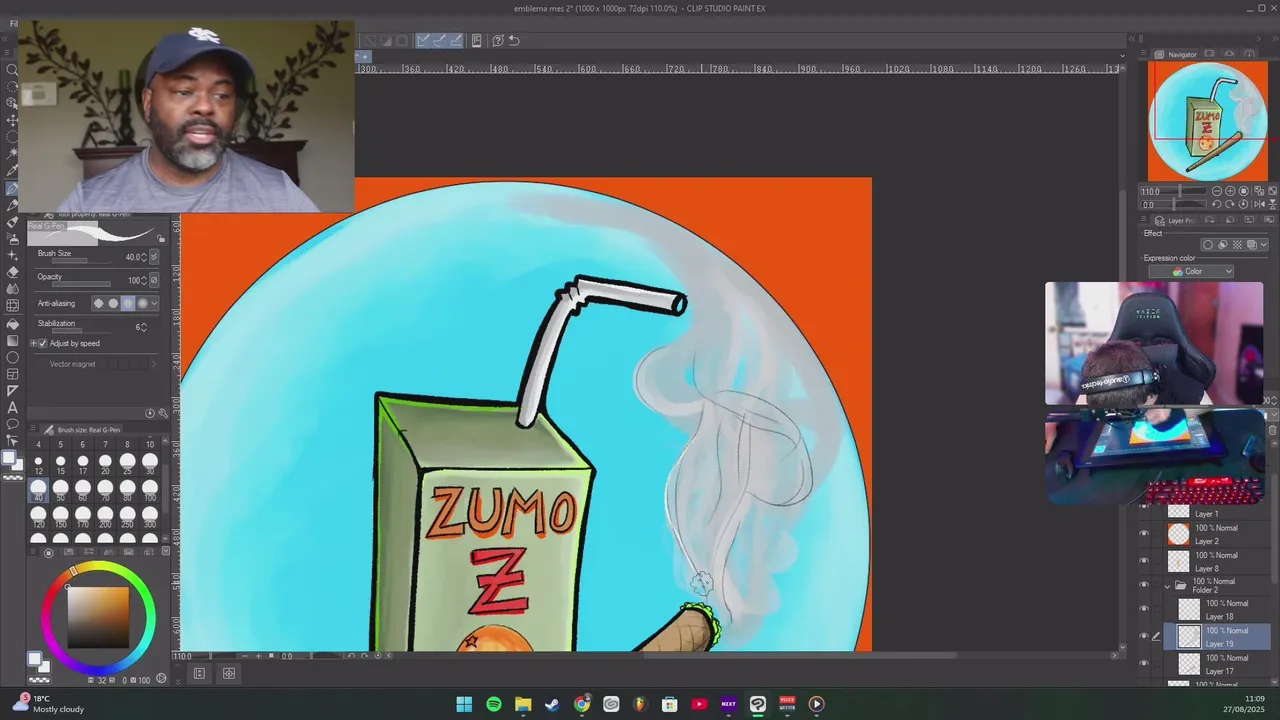1280x720 pixels.
Task: Choose brush size 150 preset
Action: tap(60, 515)
